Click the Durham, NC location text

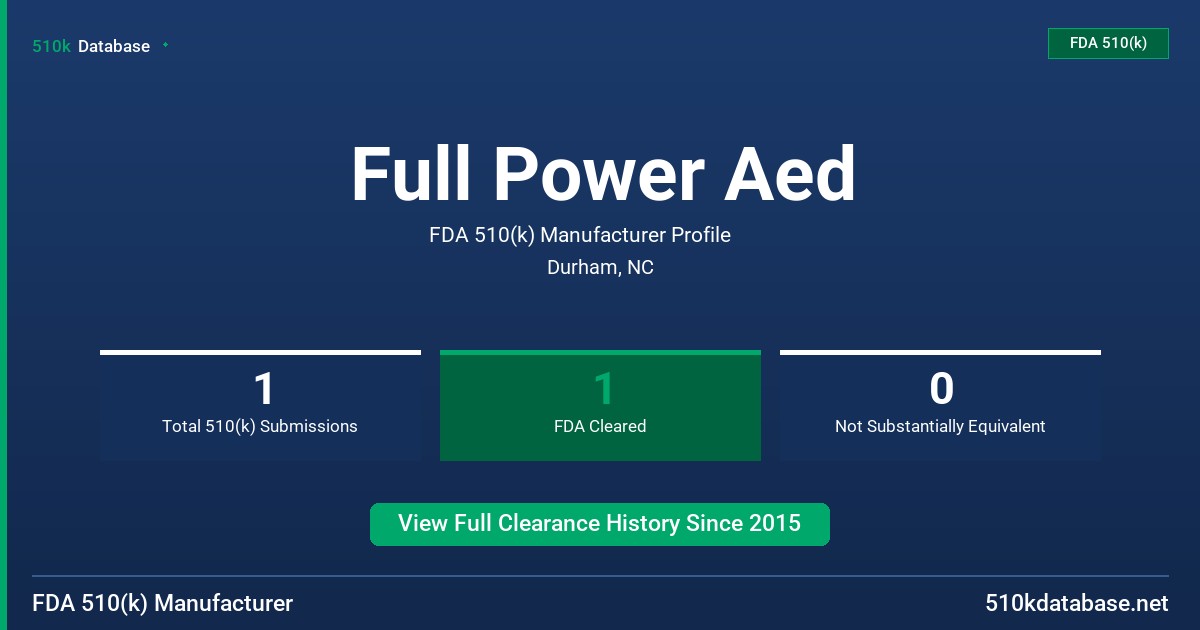[x=600, y=268]
